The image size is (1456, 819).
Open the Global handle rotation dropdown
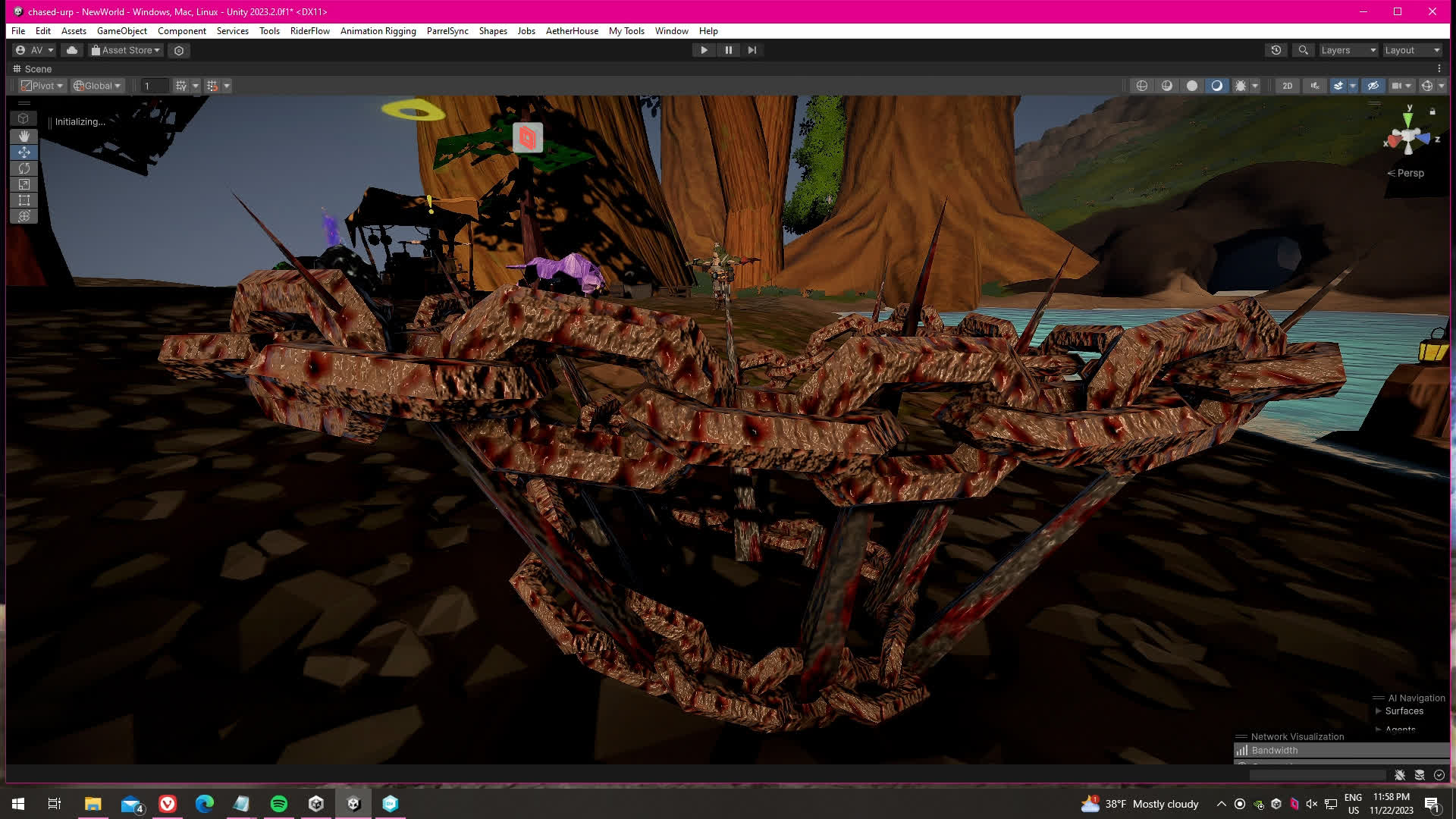pos(97,86)
